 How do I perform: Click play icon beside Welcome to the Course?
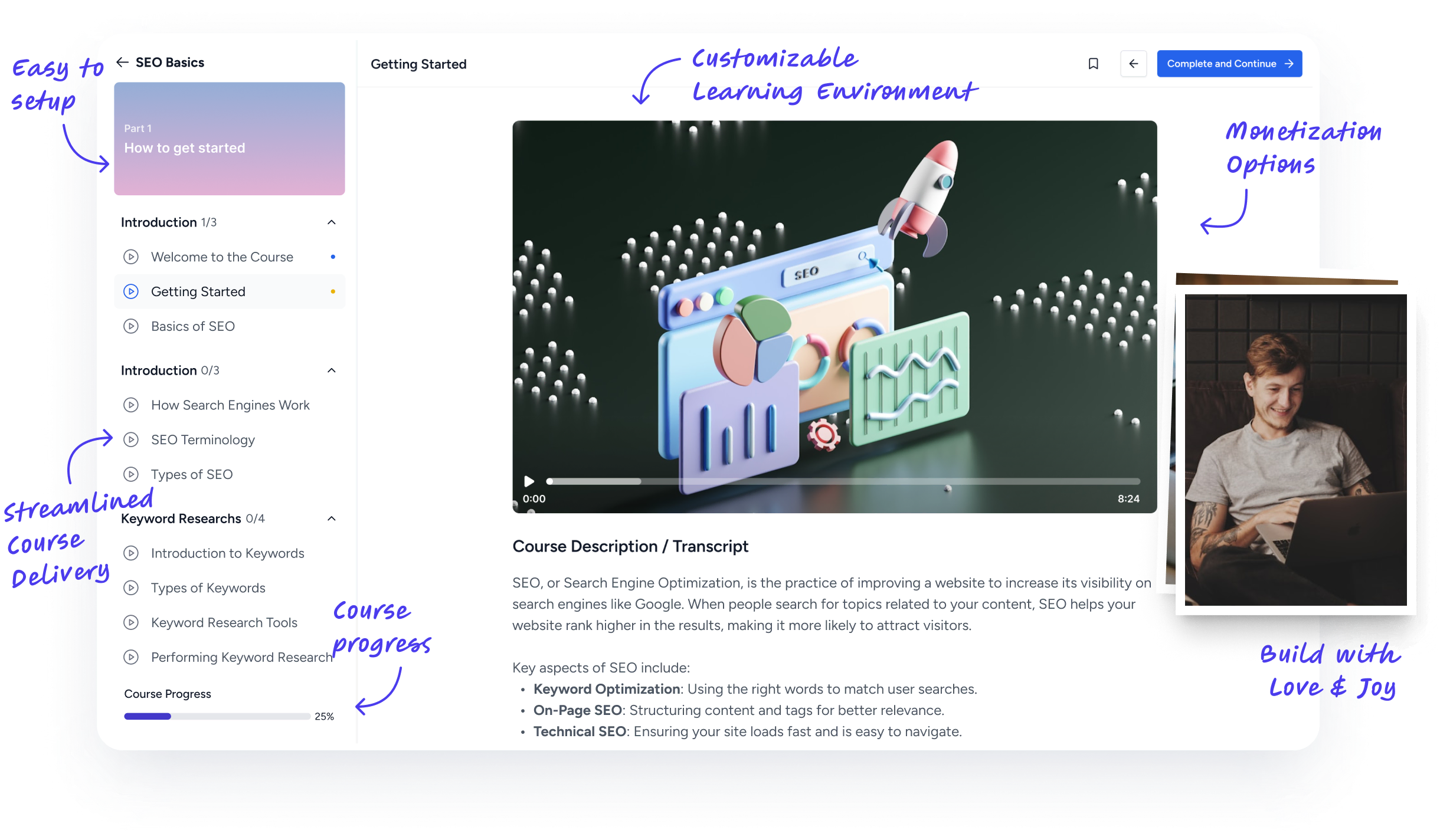click(x=131, y=257)
